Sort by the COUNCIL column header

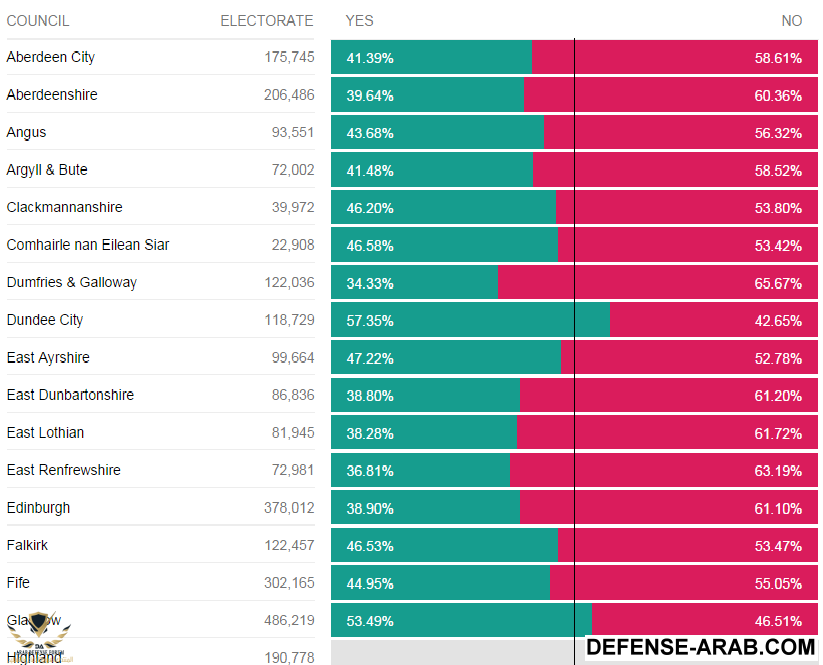click(x=38, y=21)
